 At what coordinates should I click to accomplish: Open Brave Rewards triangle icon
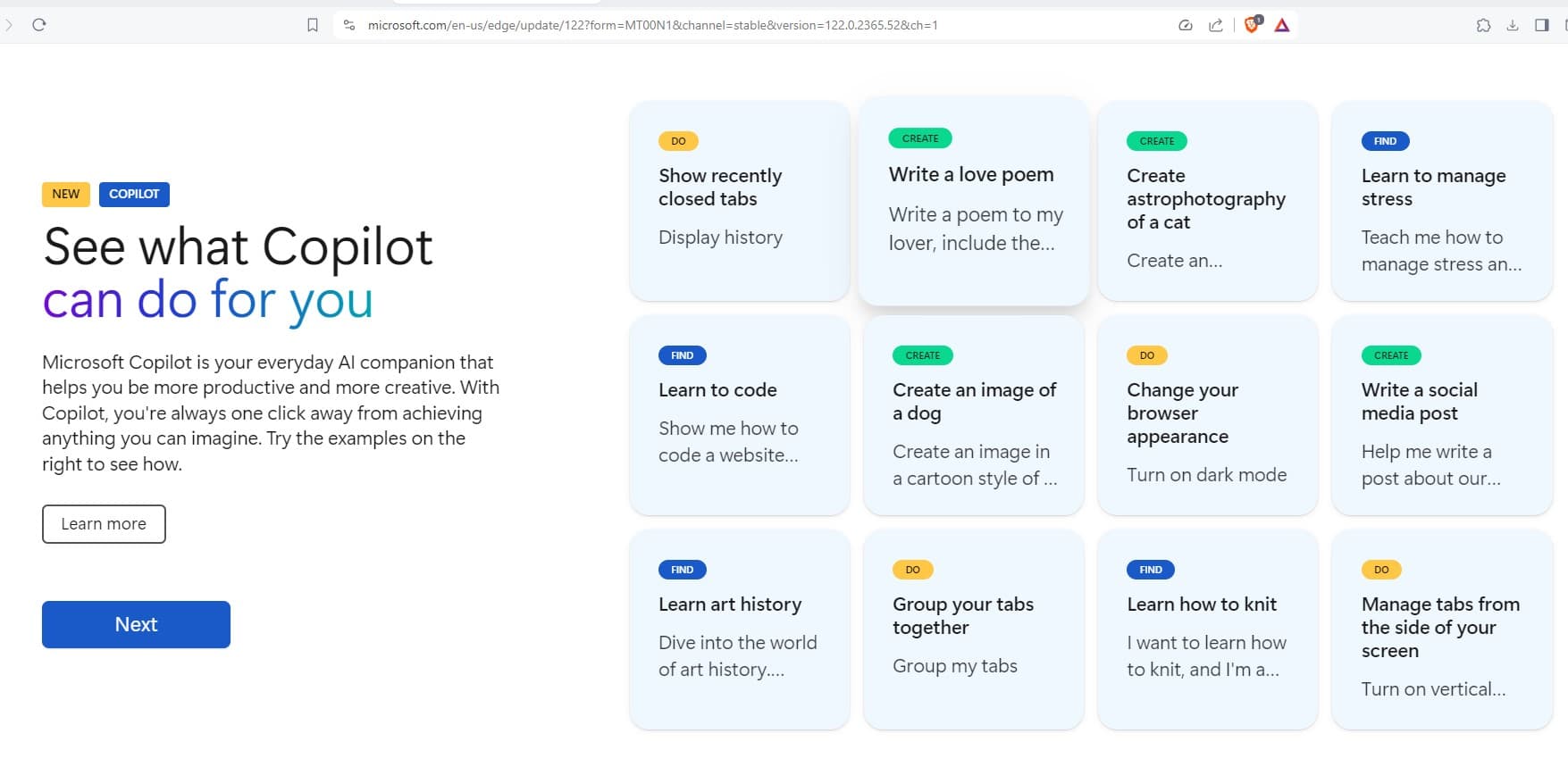(x=1282, y=25)
